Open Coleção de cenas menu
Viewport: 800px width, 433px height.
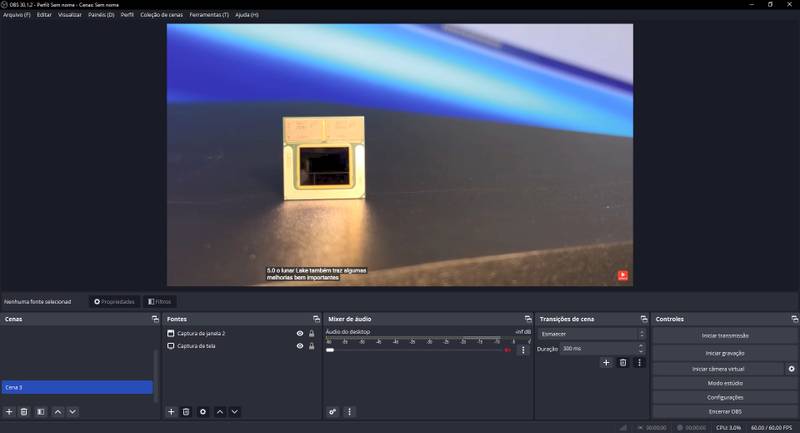click(x=161, y=15)
